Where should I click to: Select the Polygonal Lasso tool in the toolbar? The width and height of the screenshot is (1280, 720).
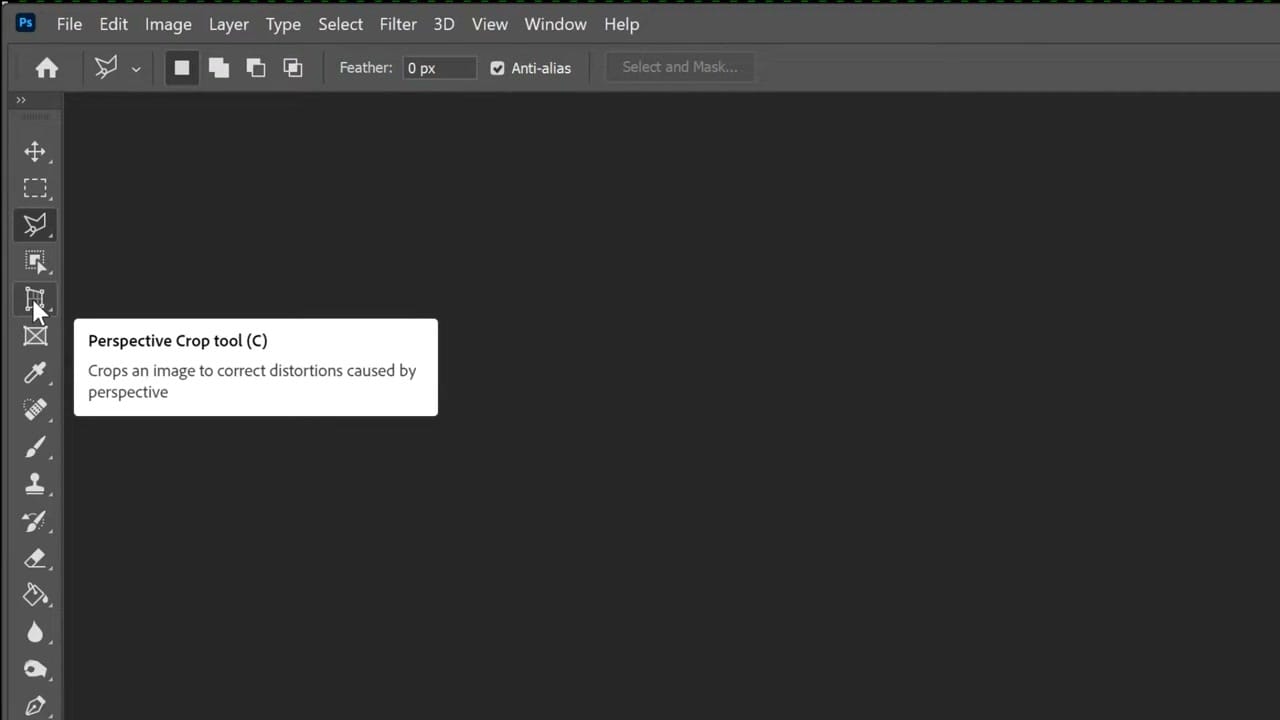(x=35, y=225)
